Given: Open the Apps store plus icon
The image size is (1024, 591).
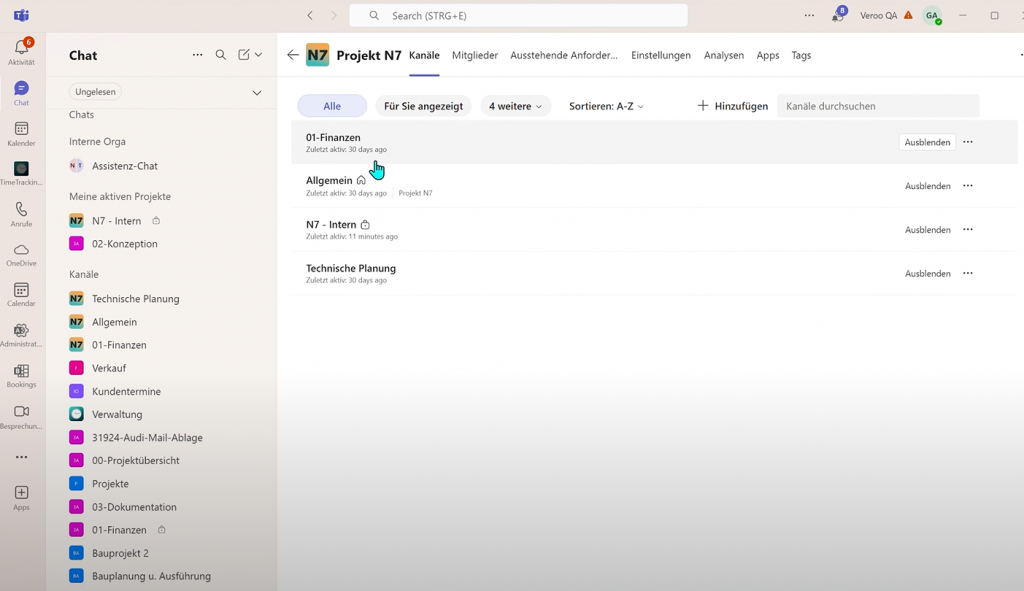Looking at the screenshot, I should (22, 492).
